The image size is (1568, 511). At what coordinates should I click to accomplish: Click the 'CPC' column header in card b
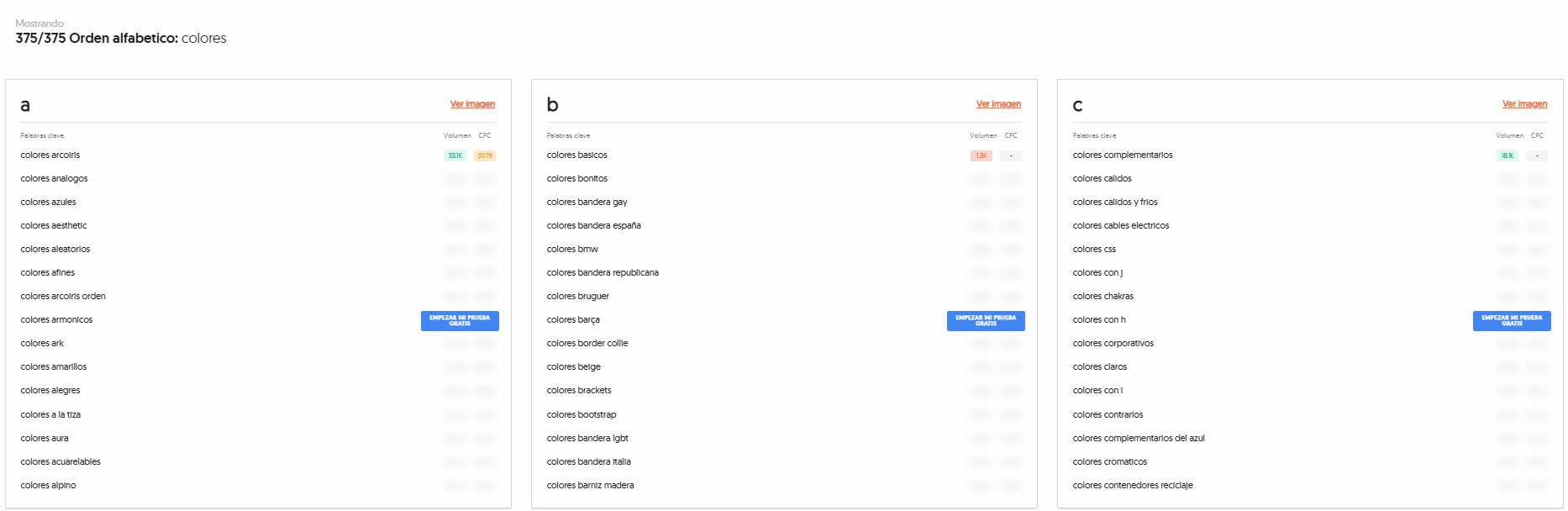(1011, 136)
